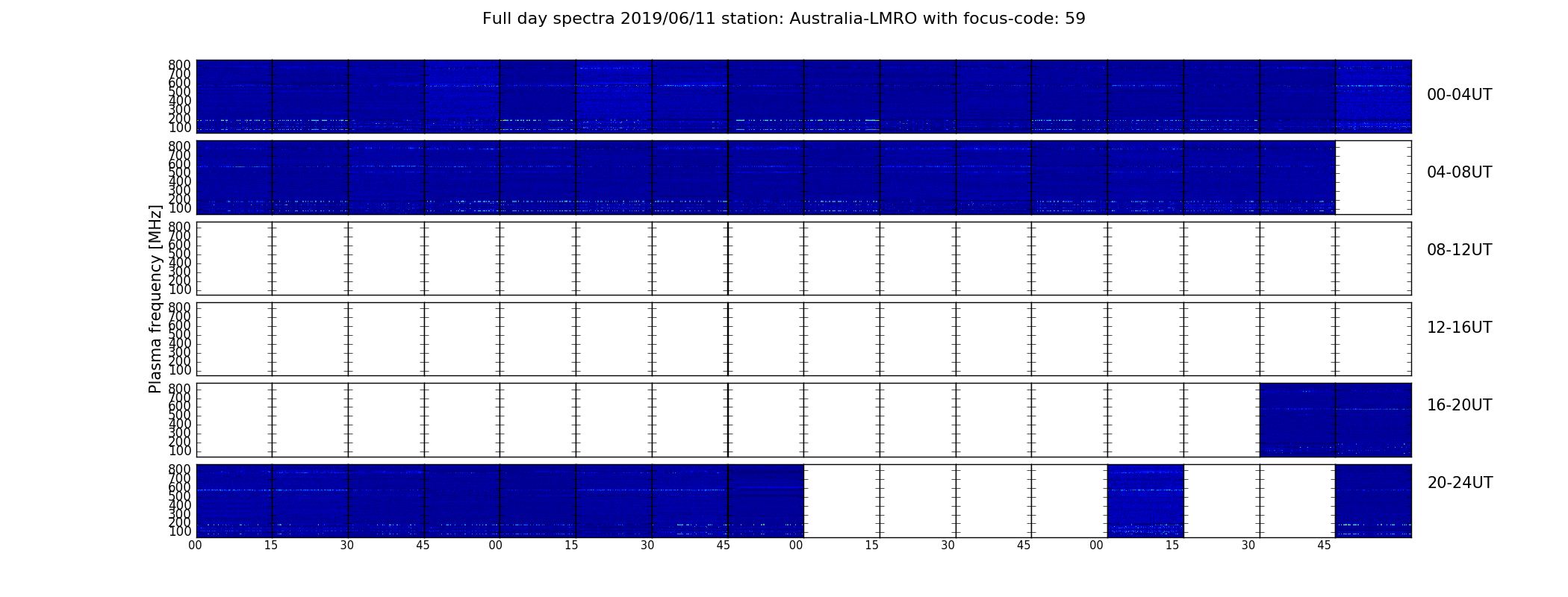This screenshot has width=1568, height=597.
Task: Click the 'Full day spectra 2019/06/11' title
Action: pos(783,19)
